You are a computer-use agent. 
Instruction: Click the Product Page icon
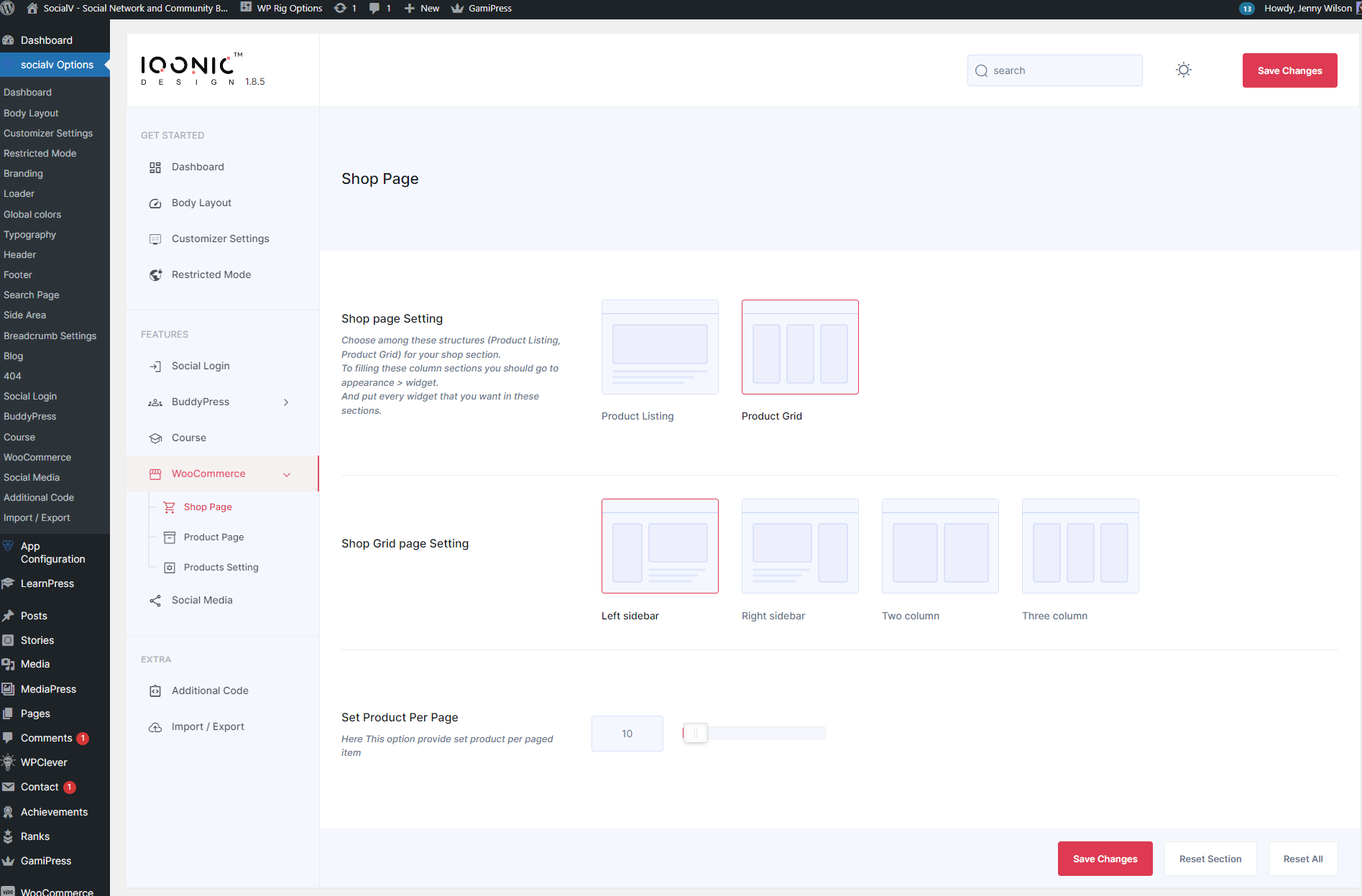click(170, 537)
